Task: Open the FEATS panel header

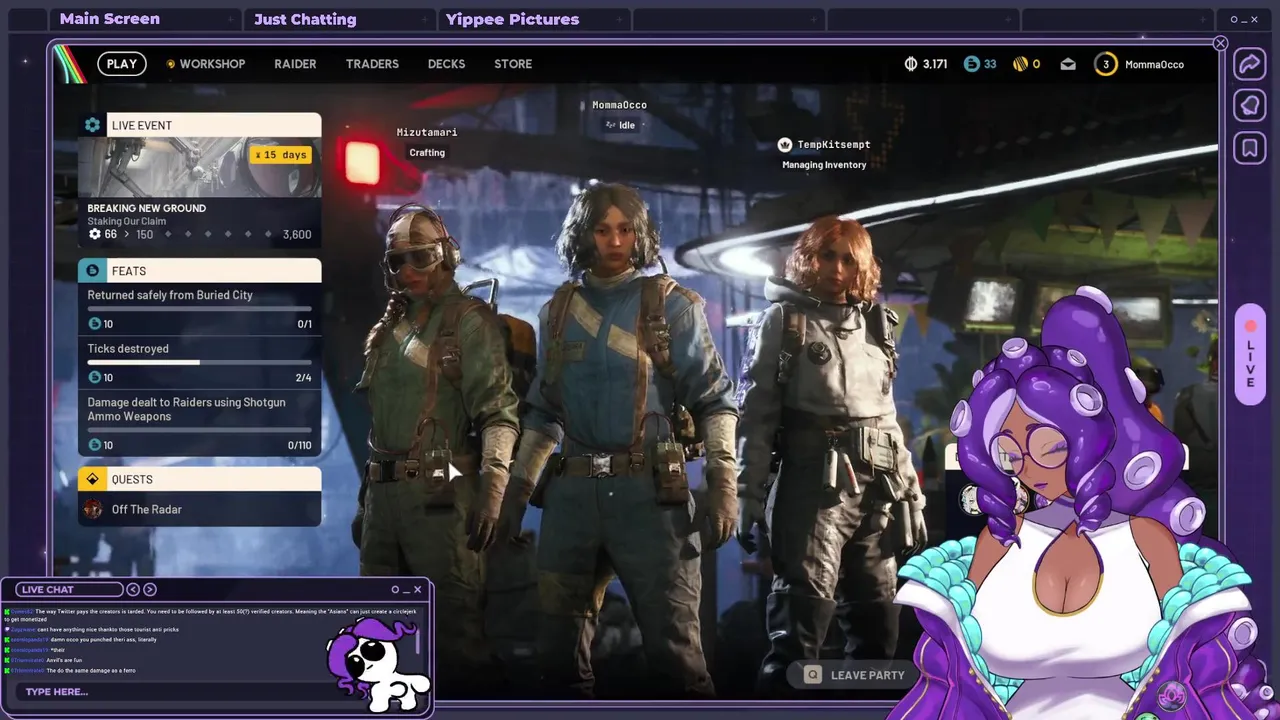Action: point(200,271)
